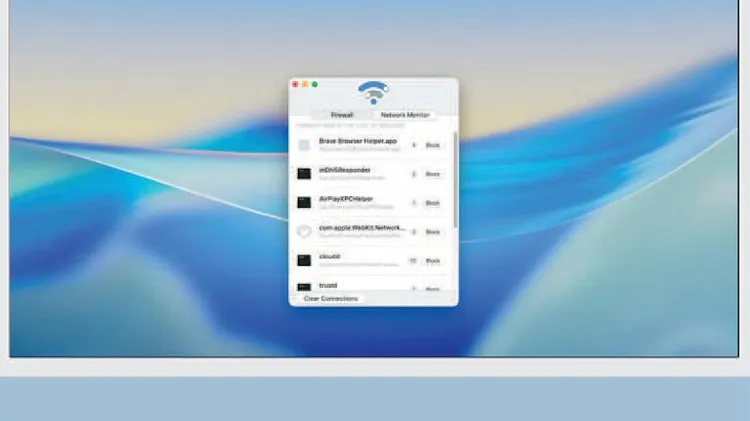750x421 pixels.
Task: Block the mDNSResponder process
Action: [x=432, y=174]
